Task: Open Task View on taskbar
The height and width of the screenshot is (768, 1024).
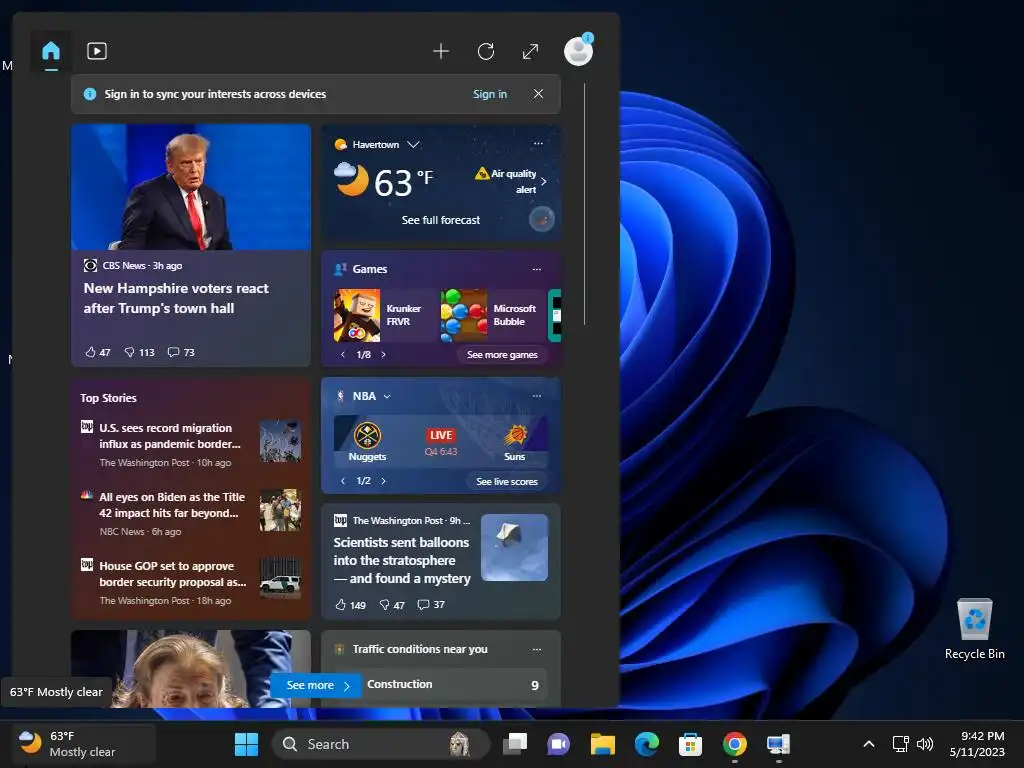Action: click(515, 744)
